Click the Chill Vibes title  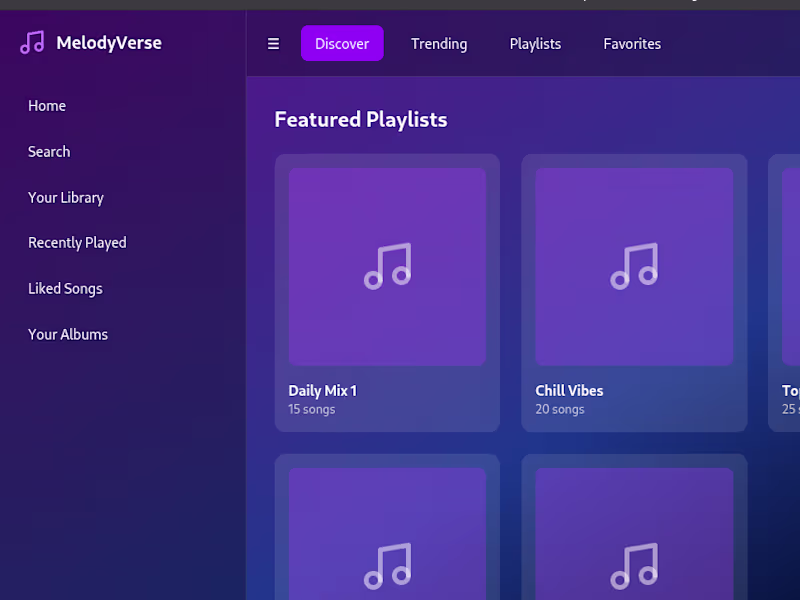click(569, 390)
